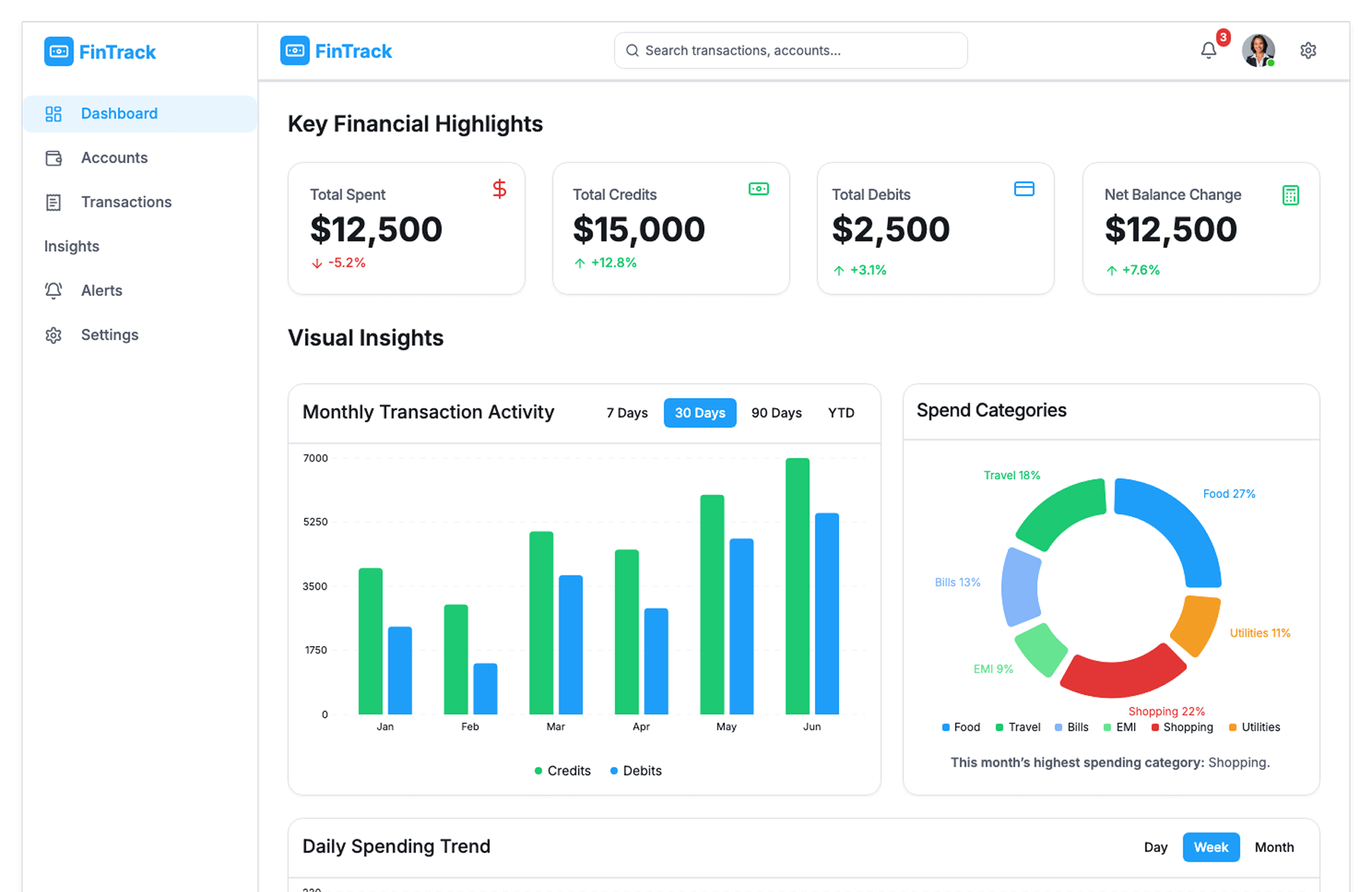Image resolution: width=1372 pixels, height=892 pixels.
Task: Select the 90 Days range
Action: pyautogui.click(x=776, y=413)
